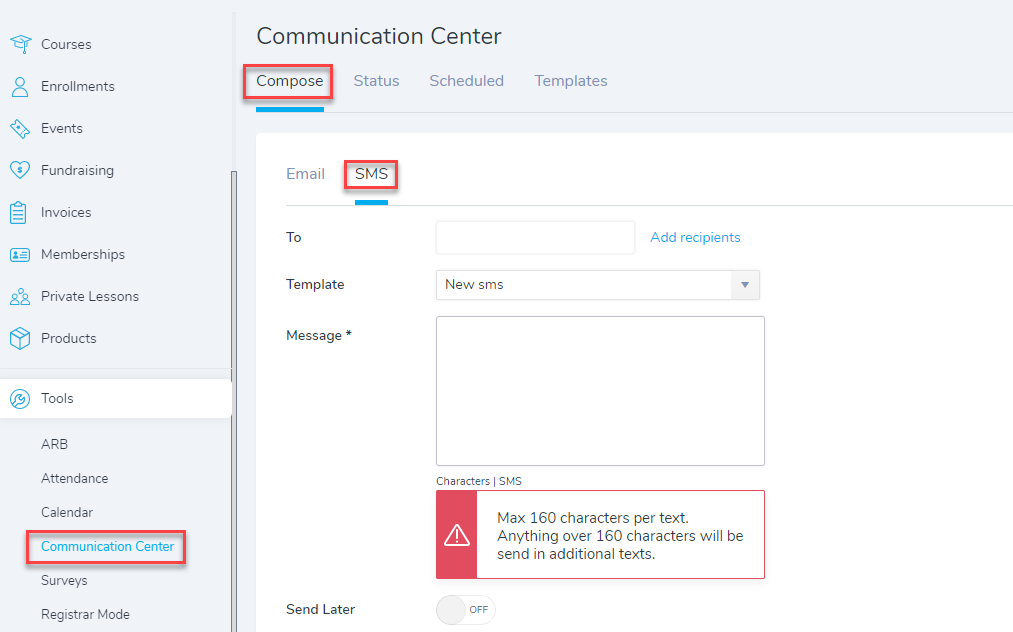The image size is (1013, 632).
Task: Go to Enrollments in the sidebar
Action: pyautogui.click(x=78, y=87)
